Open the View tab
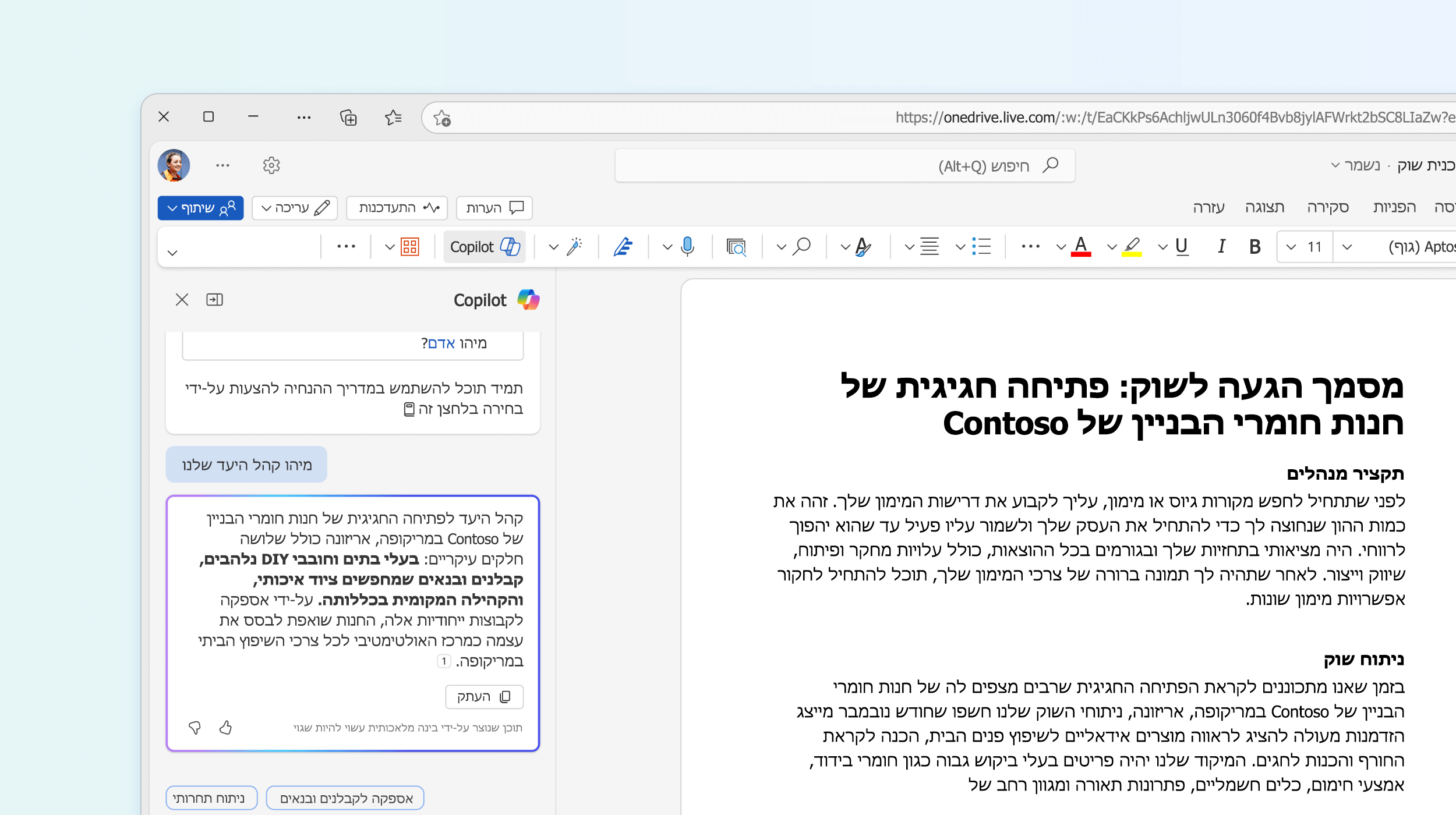 pyautogui.click(x=1264, y=207)
